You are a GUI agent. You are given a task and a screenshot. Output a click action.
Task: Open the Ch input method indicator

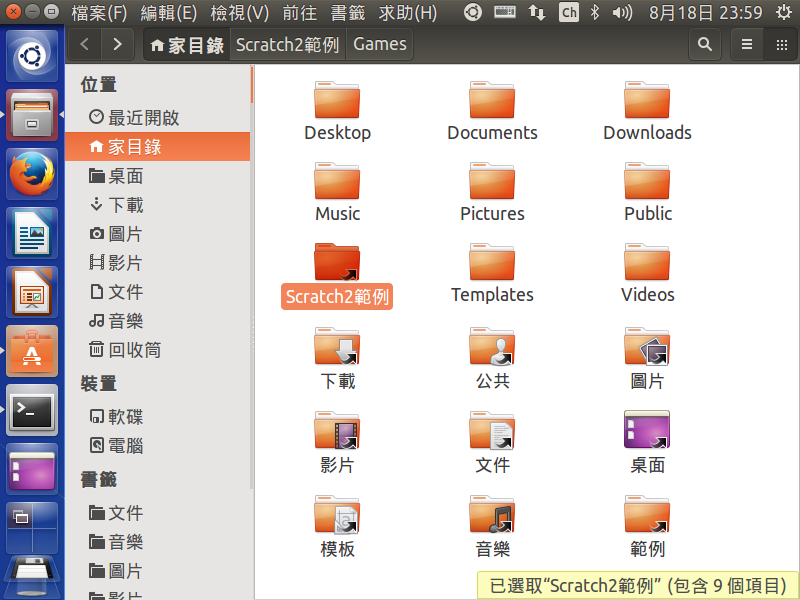tap(569, 12)
